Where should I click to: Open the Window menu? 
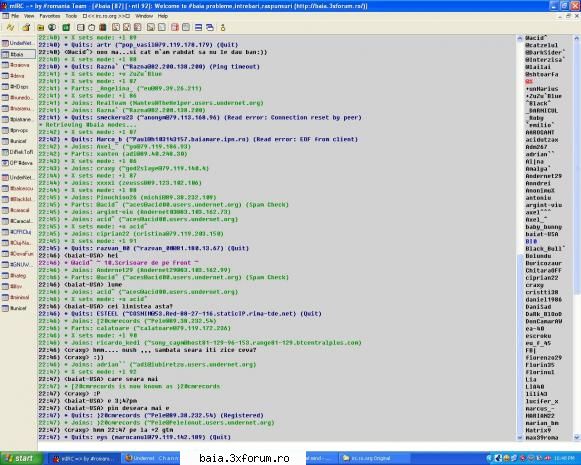click(144, 16)
